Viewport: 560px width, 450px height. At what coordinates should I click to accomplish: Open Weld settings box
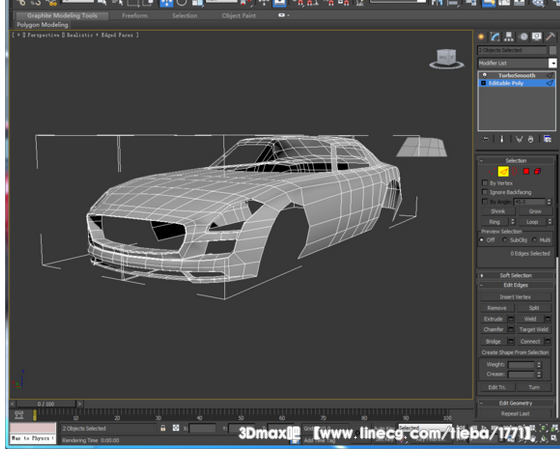point(548,319)
